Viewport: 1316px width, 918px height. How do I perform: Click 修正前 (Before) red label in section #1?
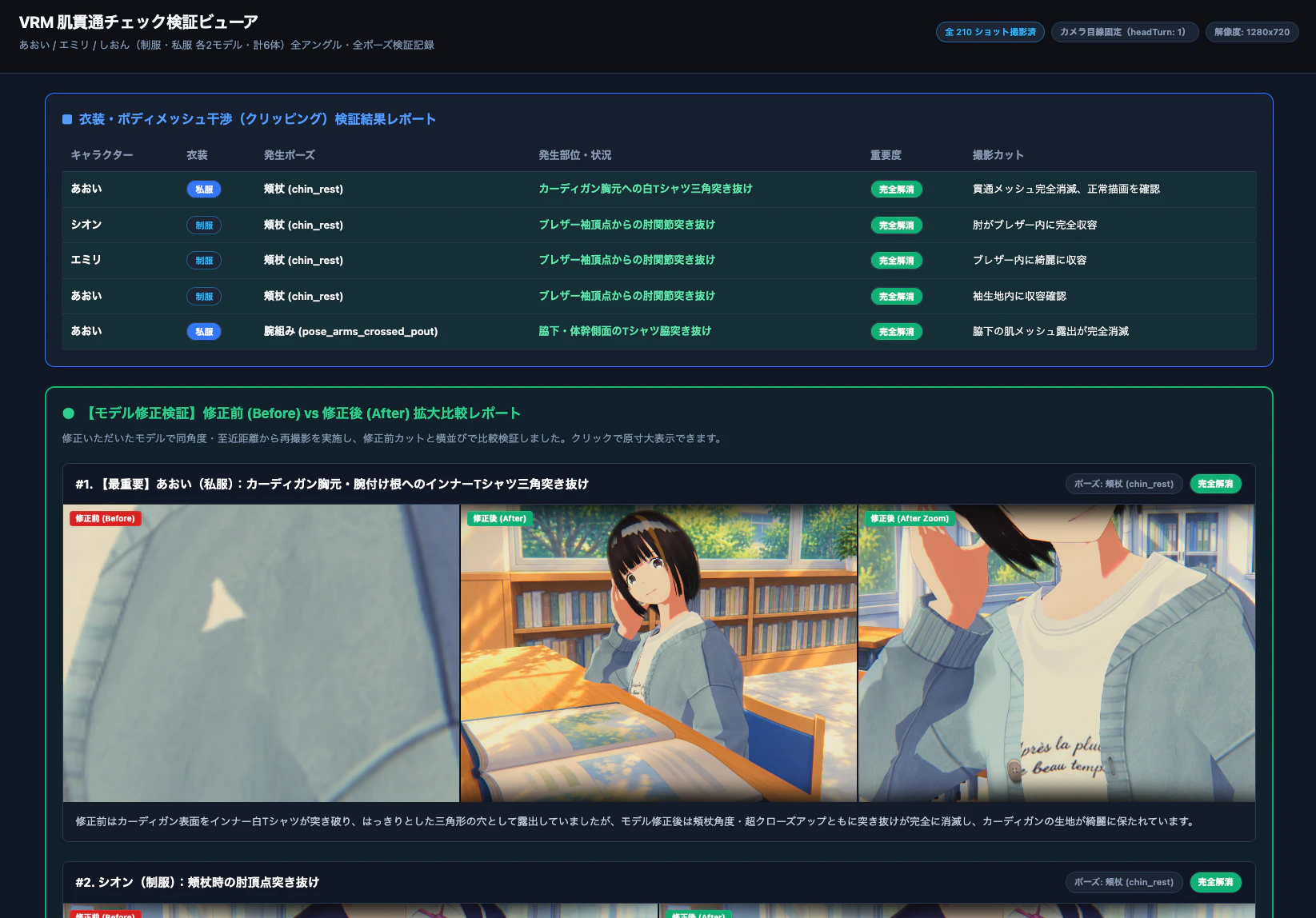[x=105, y=518]
